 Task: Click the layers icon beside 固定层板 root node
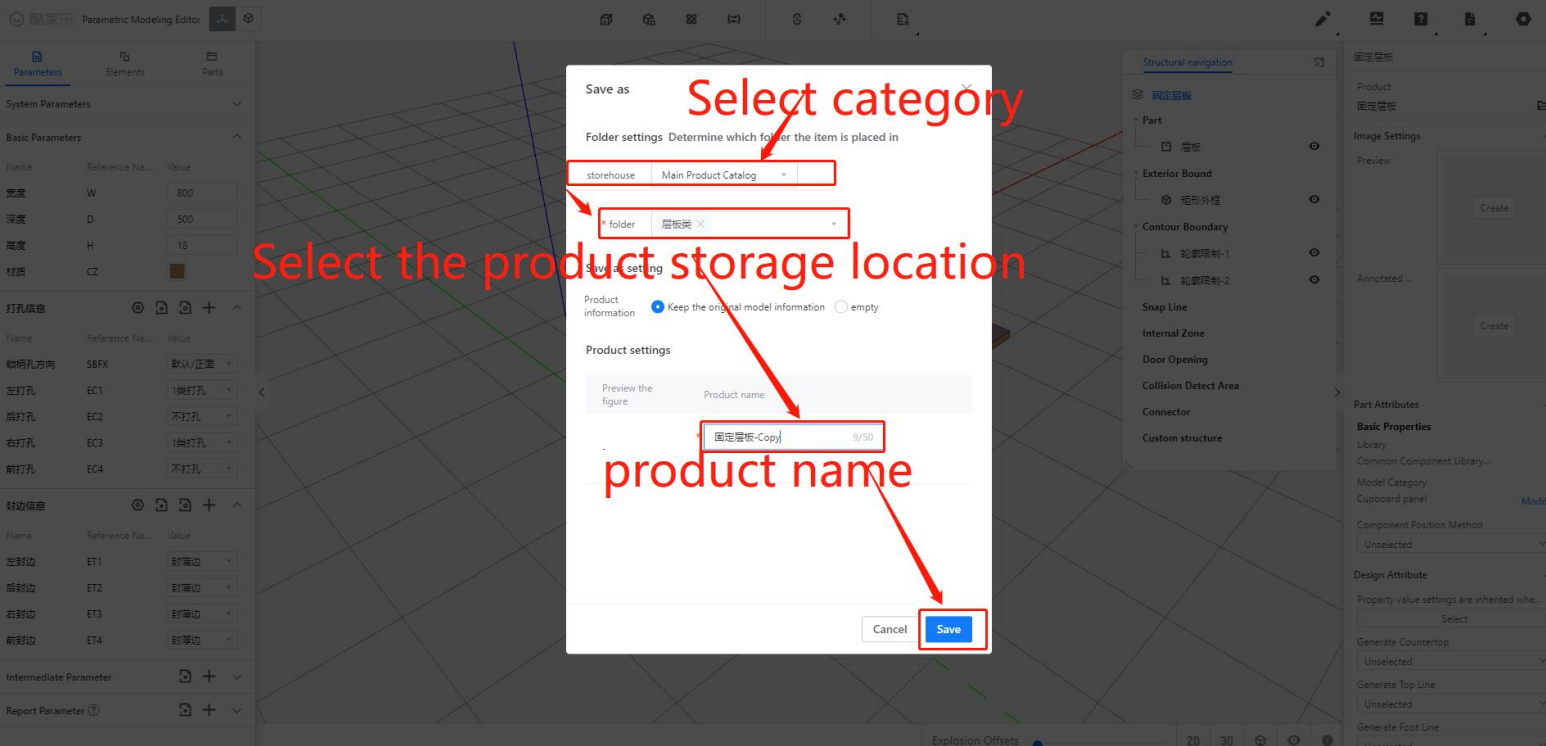[x=1137, y=95]
